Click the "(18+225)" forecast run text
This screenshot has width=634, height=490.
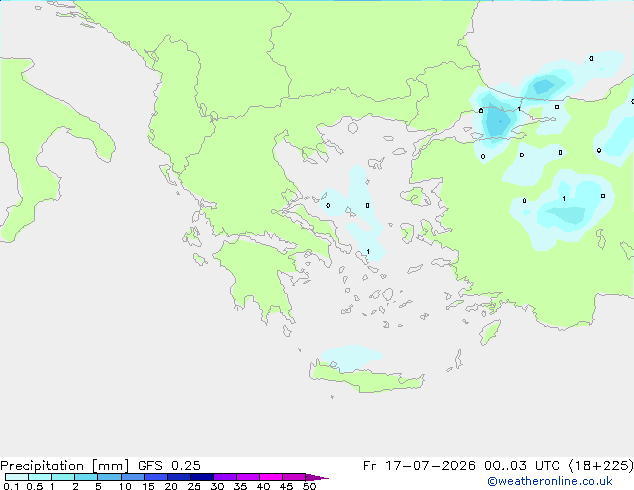point(601,466)
